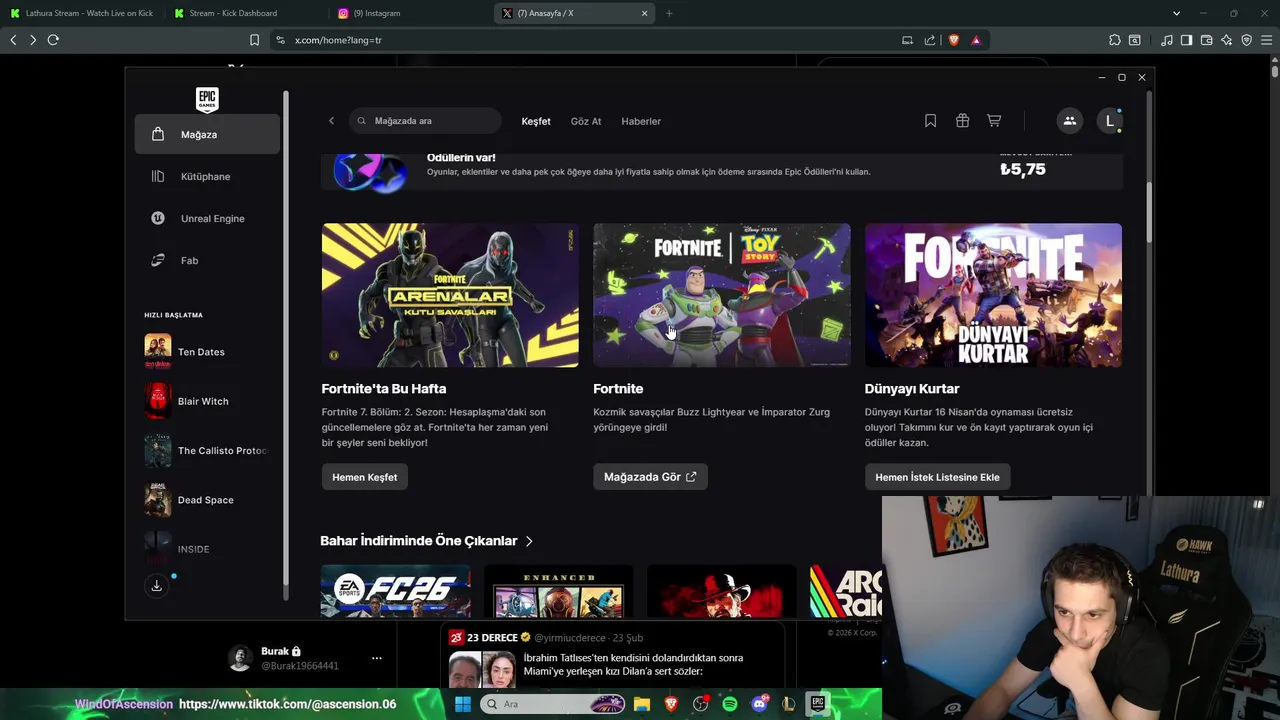This screenshot has width=1280, height=720.
Task: Open the downloads icon in sidebar
Action: (x=156, y=586)
